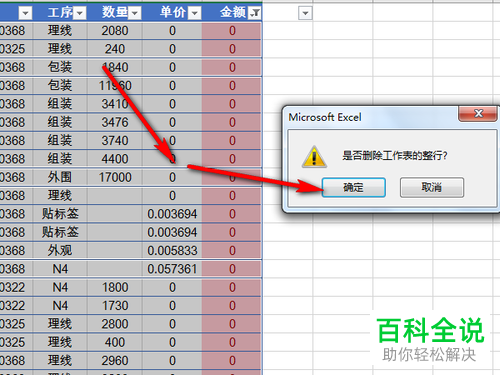500x375 pixels.
Task: Select the 理线 cell in the 2080 row
Action: point(60,31)
